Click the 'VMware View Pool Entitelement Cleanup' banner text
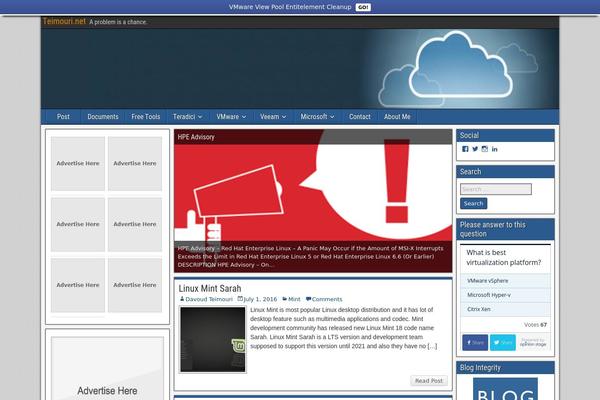Viewport: 600px width, 400px height. pyautogui.click(x=290, y=7)
